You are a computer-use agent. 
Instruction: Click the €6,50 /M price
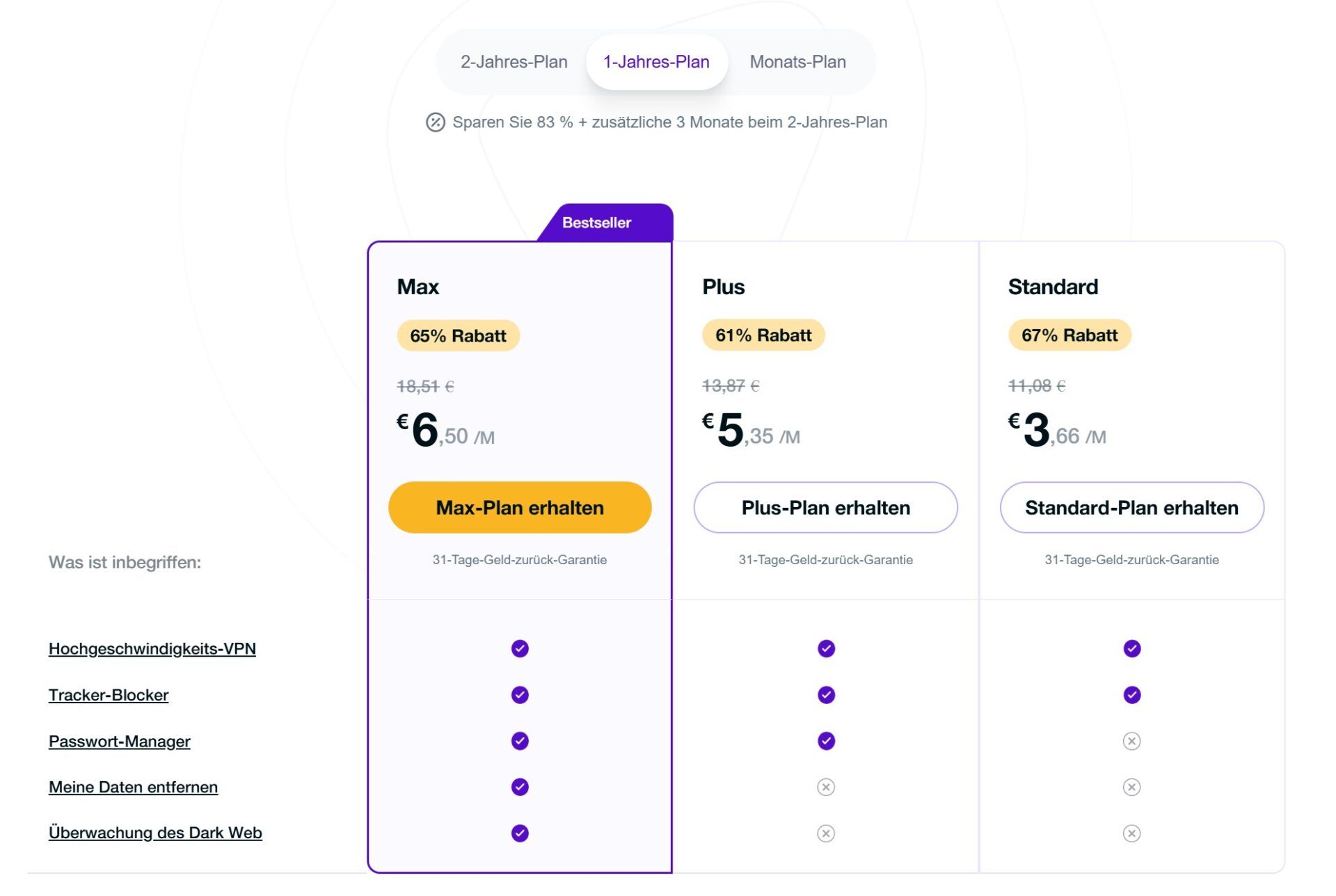tap(445, 430)
